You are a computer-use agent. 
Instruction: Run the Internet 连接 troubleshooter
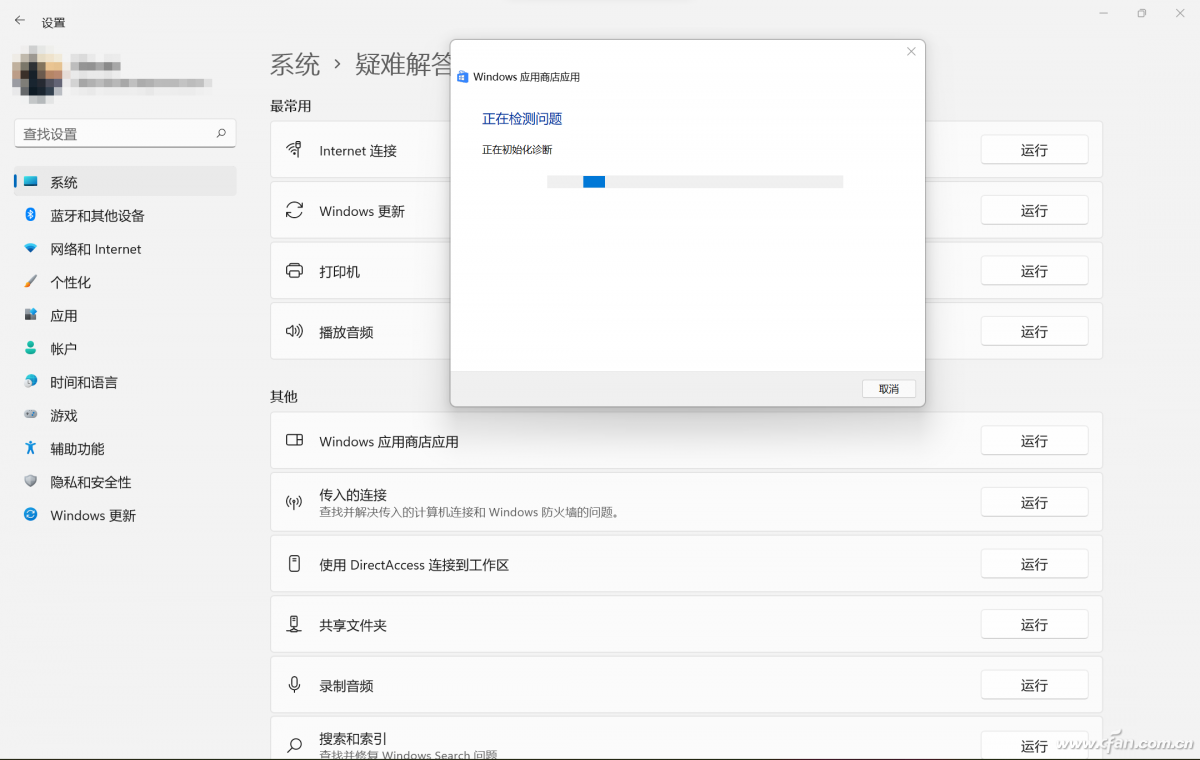click(x=1033, y=150)
